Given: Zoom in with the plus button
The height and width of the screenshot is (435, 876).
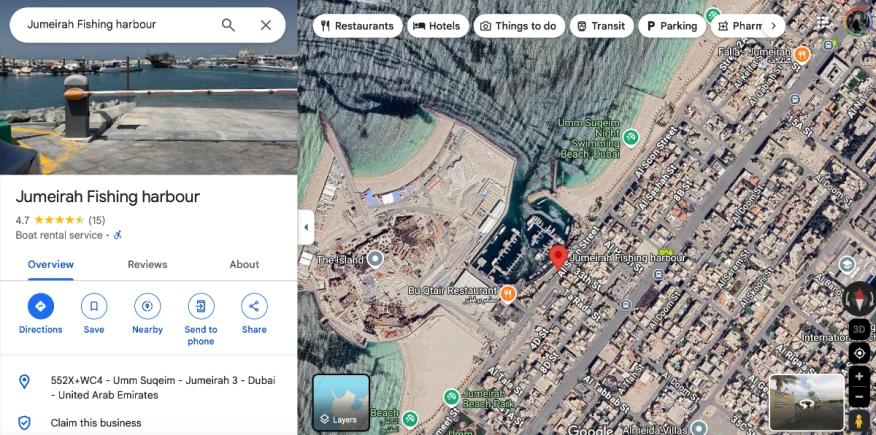Looking at the screenshot, I should point(859,377).
